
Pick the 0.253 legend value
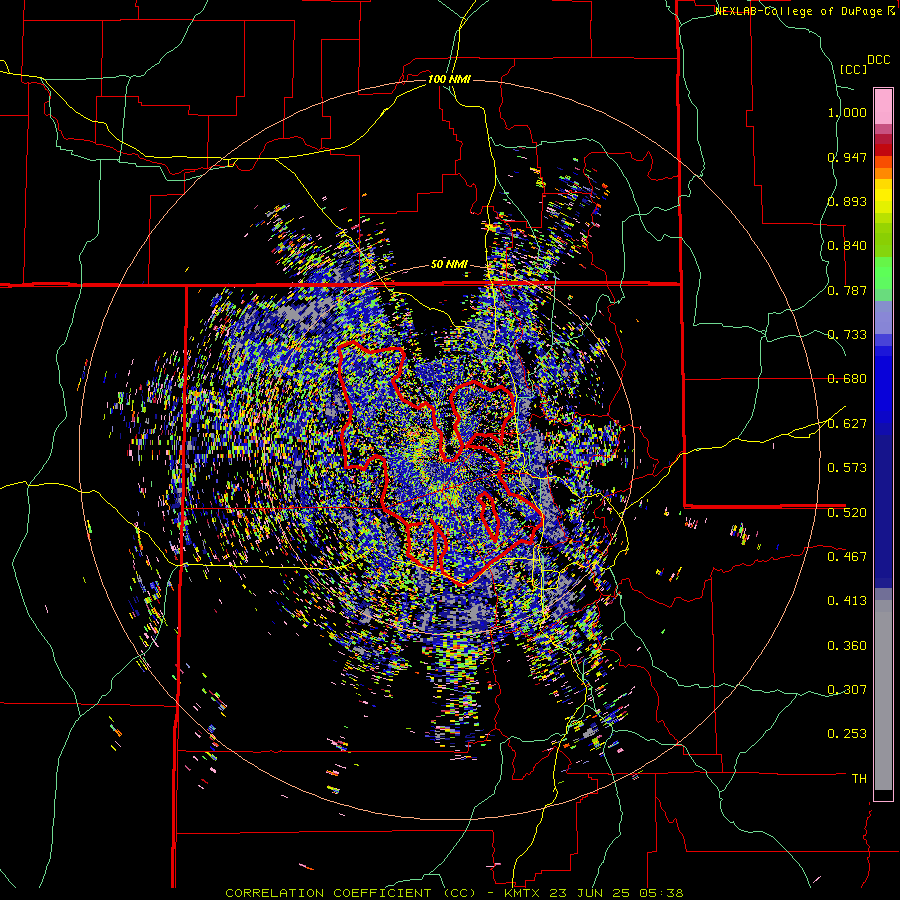point(847,734)
